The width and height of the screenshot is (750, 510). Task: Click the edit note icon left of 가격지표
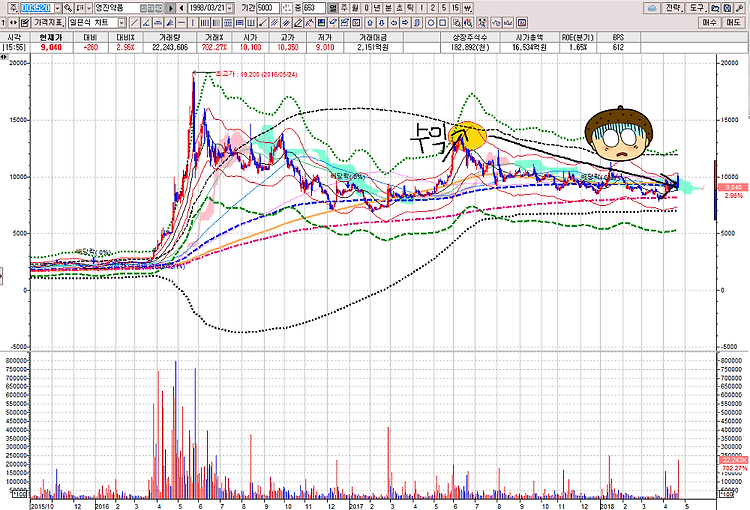[x=25, y=22]
